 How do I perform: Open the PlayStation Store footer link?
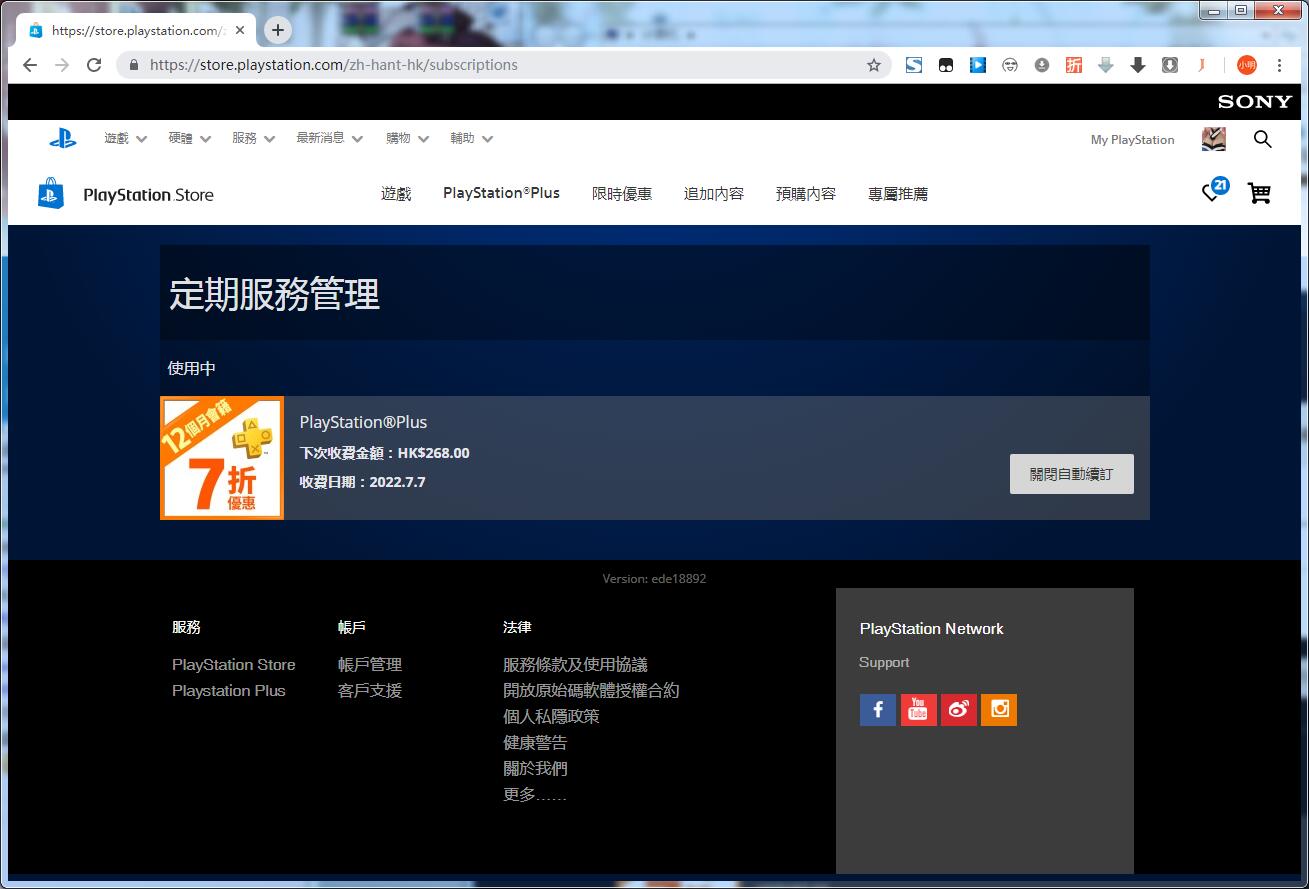pos(234,665)
